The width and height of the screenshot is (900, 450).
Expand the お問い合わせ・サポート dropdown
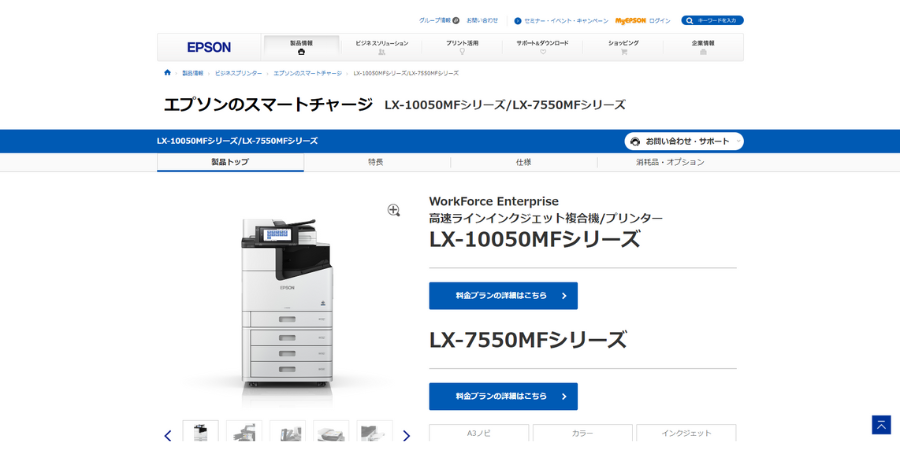(684, 141)
